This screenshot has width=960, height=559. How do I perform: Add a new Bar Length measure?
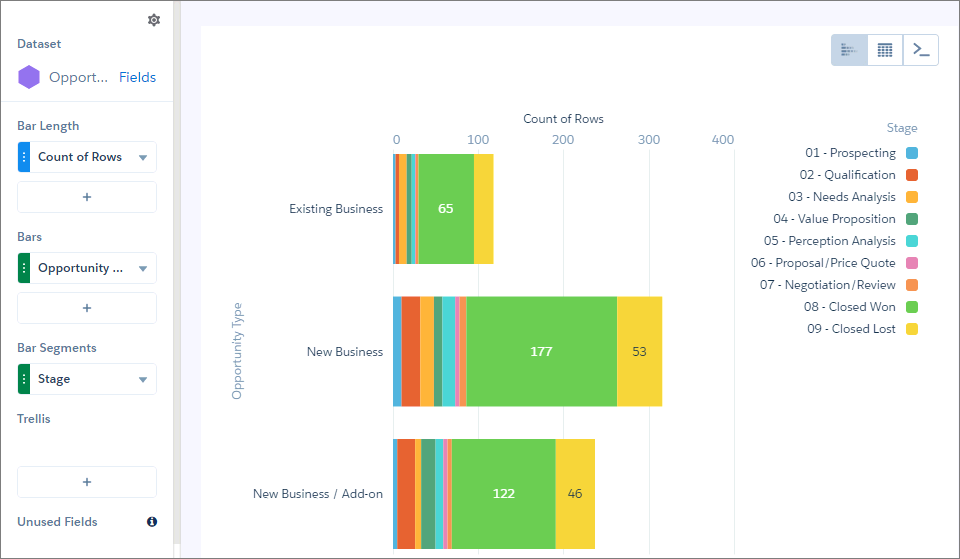87,197
